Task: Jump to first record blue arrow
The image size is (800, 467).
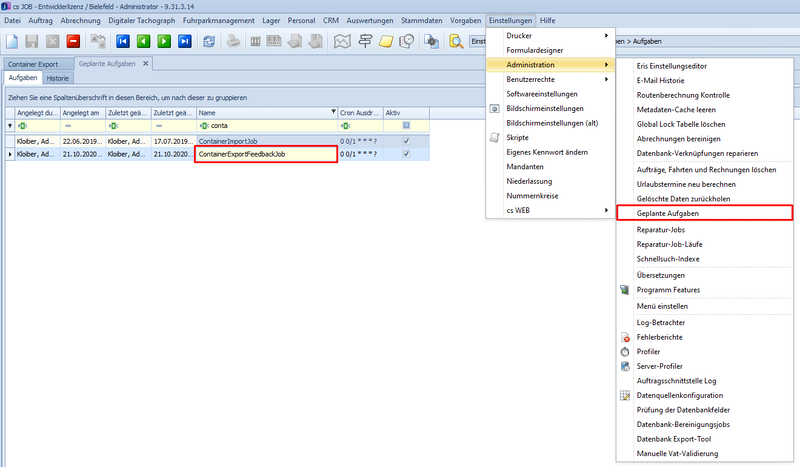Action: tap(122, 41)
